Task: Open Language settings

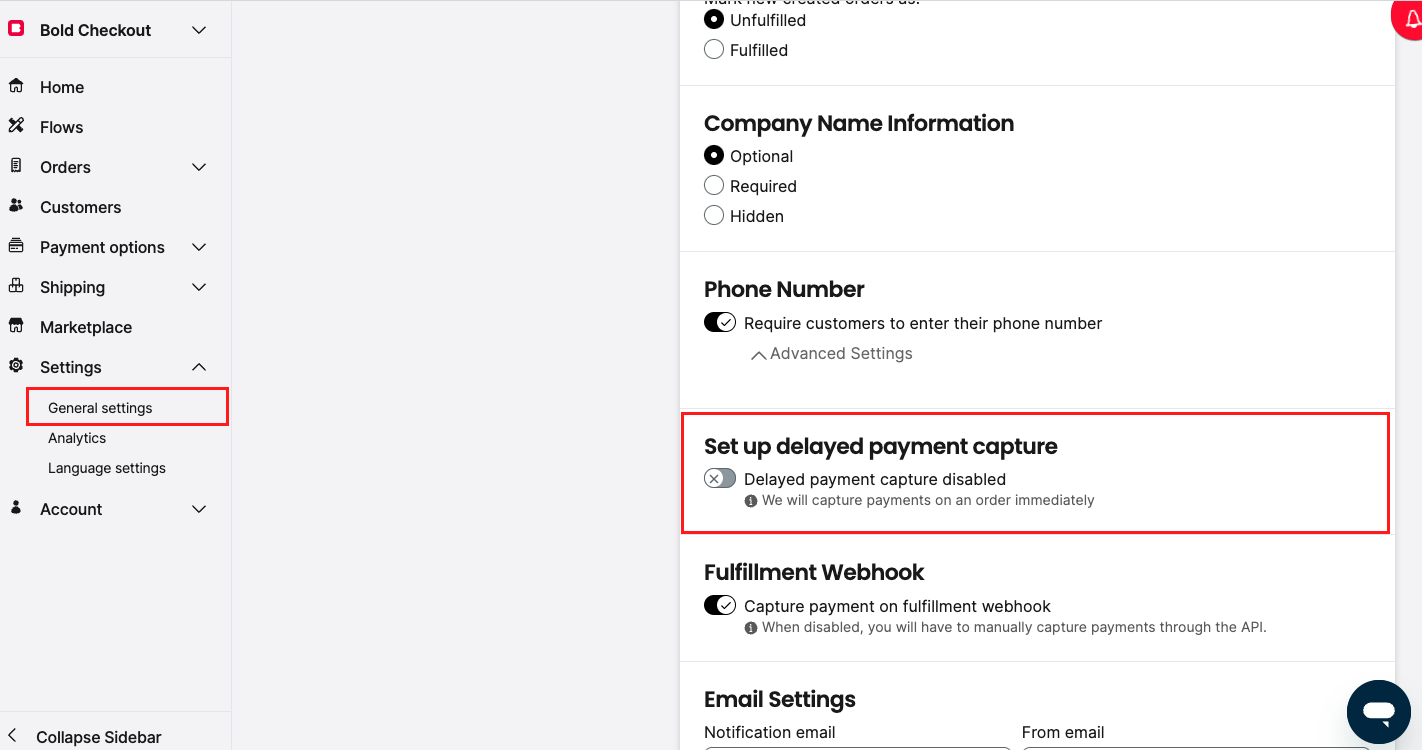Action: click(106, 468)
